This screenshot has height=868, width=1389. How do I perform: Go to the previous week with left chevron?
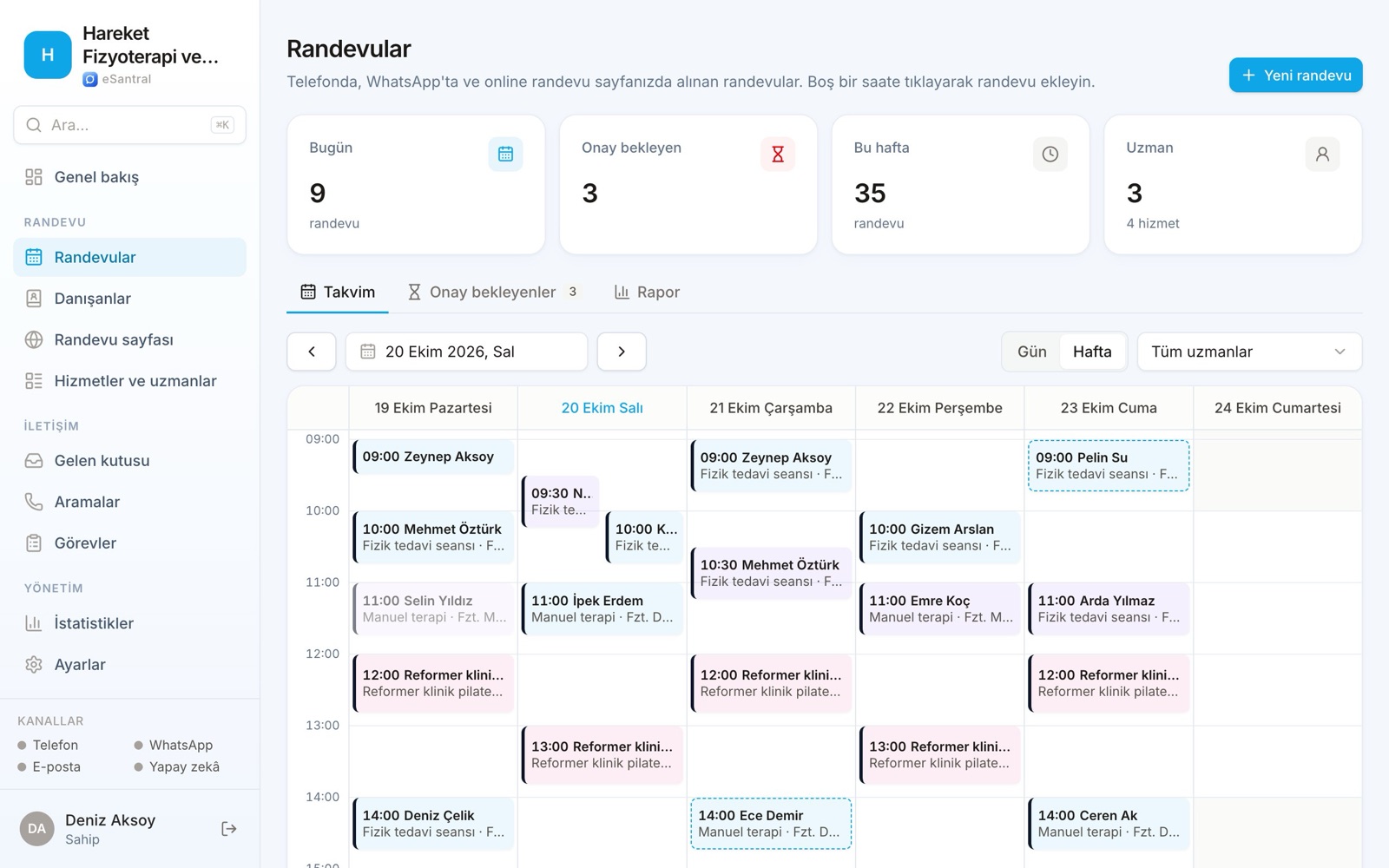[x=312, y=352]
